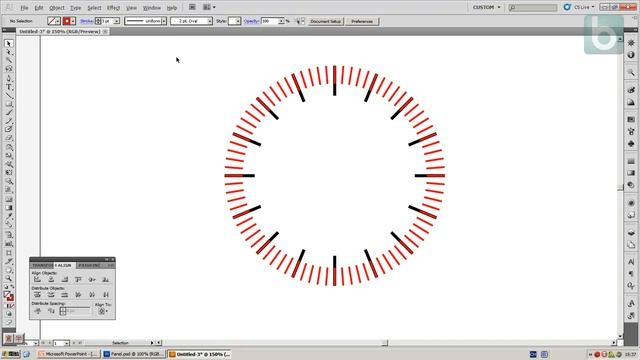Switch to the Transform panel tab

pyautogui.click(x=42, y=265)
